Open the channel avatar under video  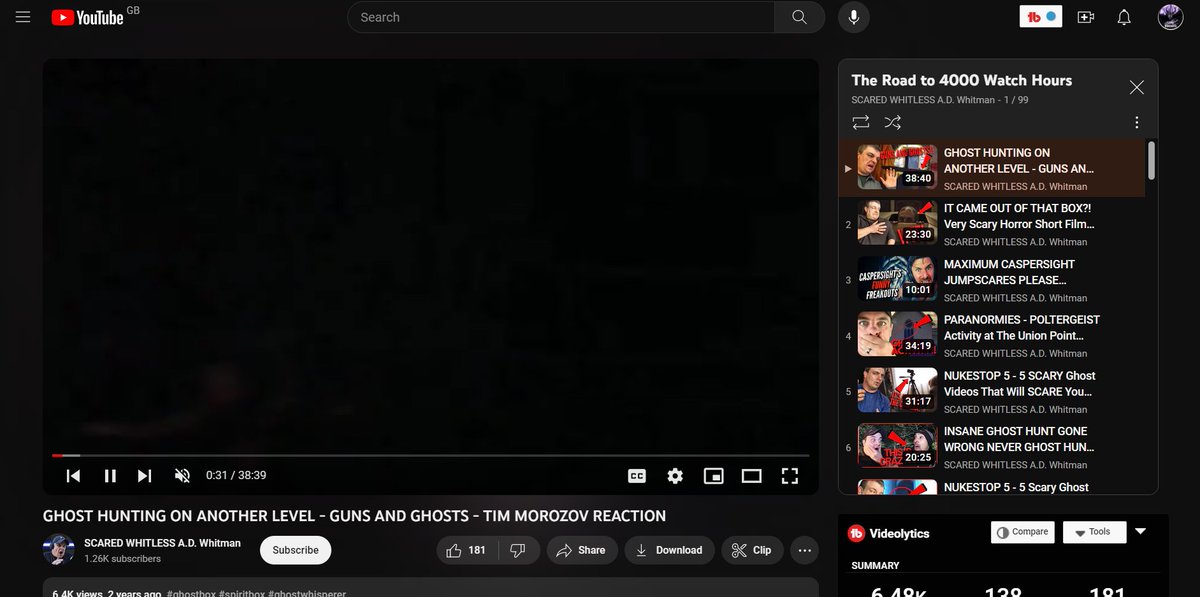pos(59,550)
